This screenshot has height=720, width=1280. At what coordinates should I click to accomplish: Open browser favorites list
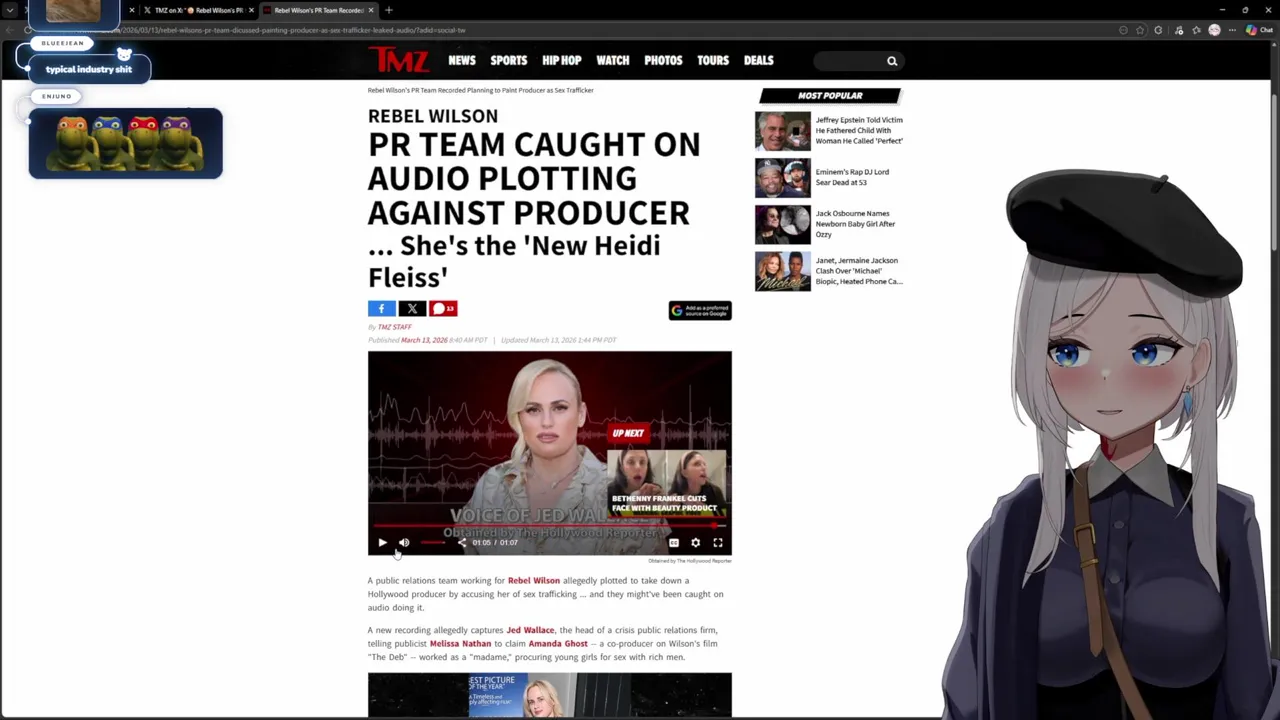(x=1196, y=30)
